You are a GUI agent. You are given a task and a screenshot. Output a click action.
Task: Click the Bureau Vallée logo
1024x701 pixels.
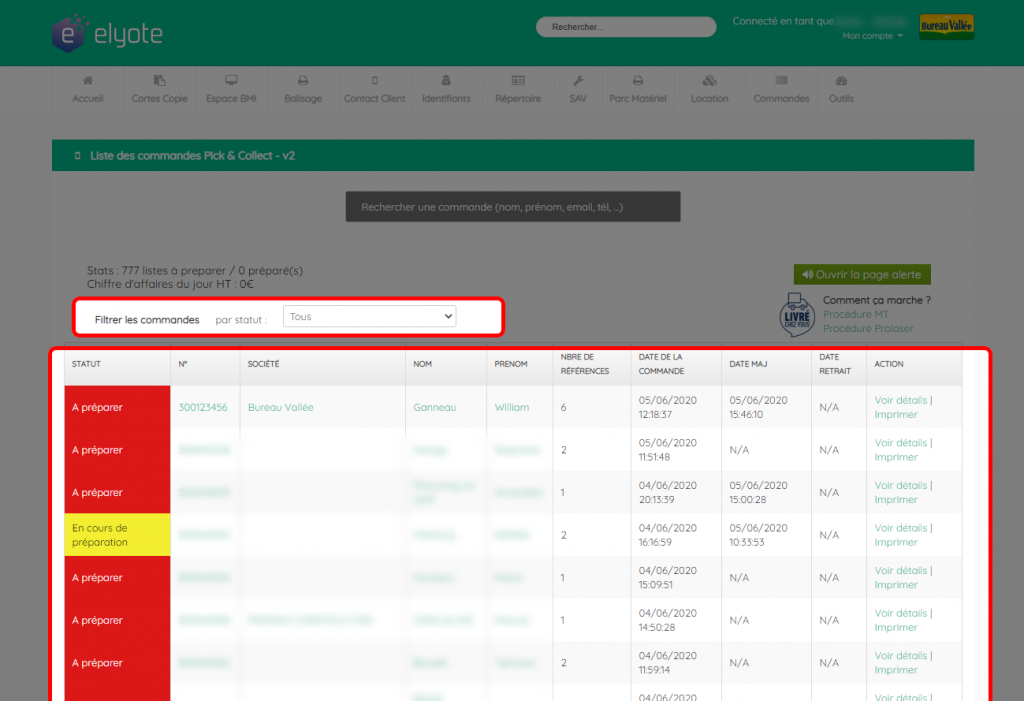(946, 27)
